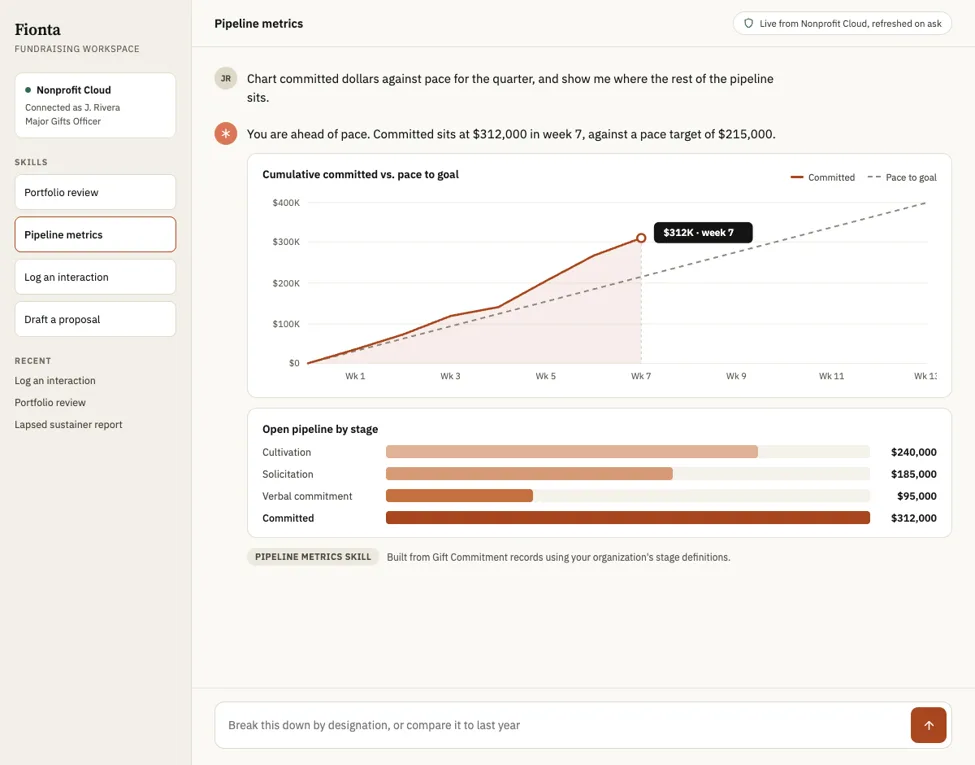The image size is (975, 765).
Task: Click the JR user avatar
Action: click(x=226, y=78)
